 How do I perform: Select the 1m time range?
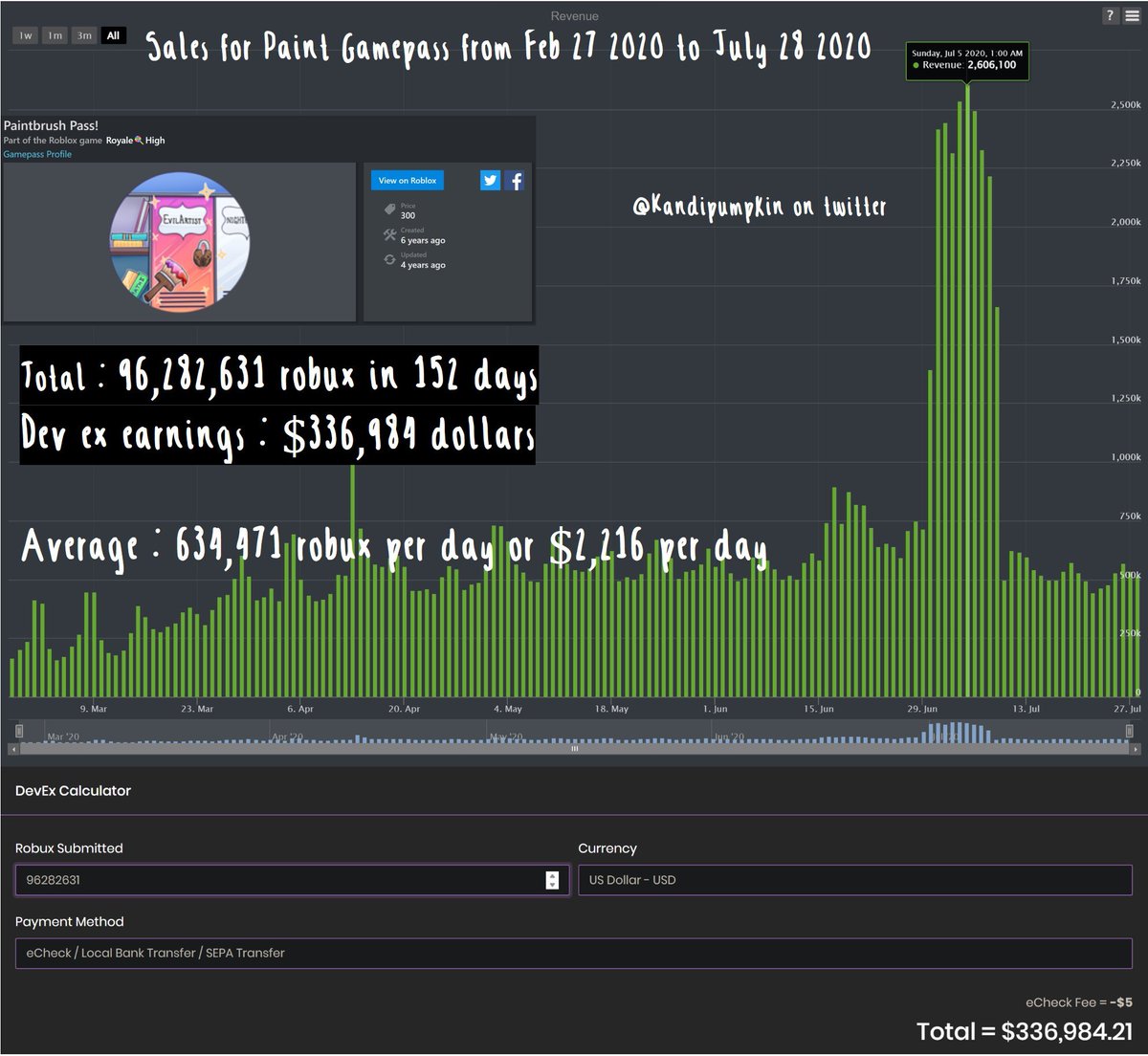tap(55, 35)
